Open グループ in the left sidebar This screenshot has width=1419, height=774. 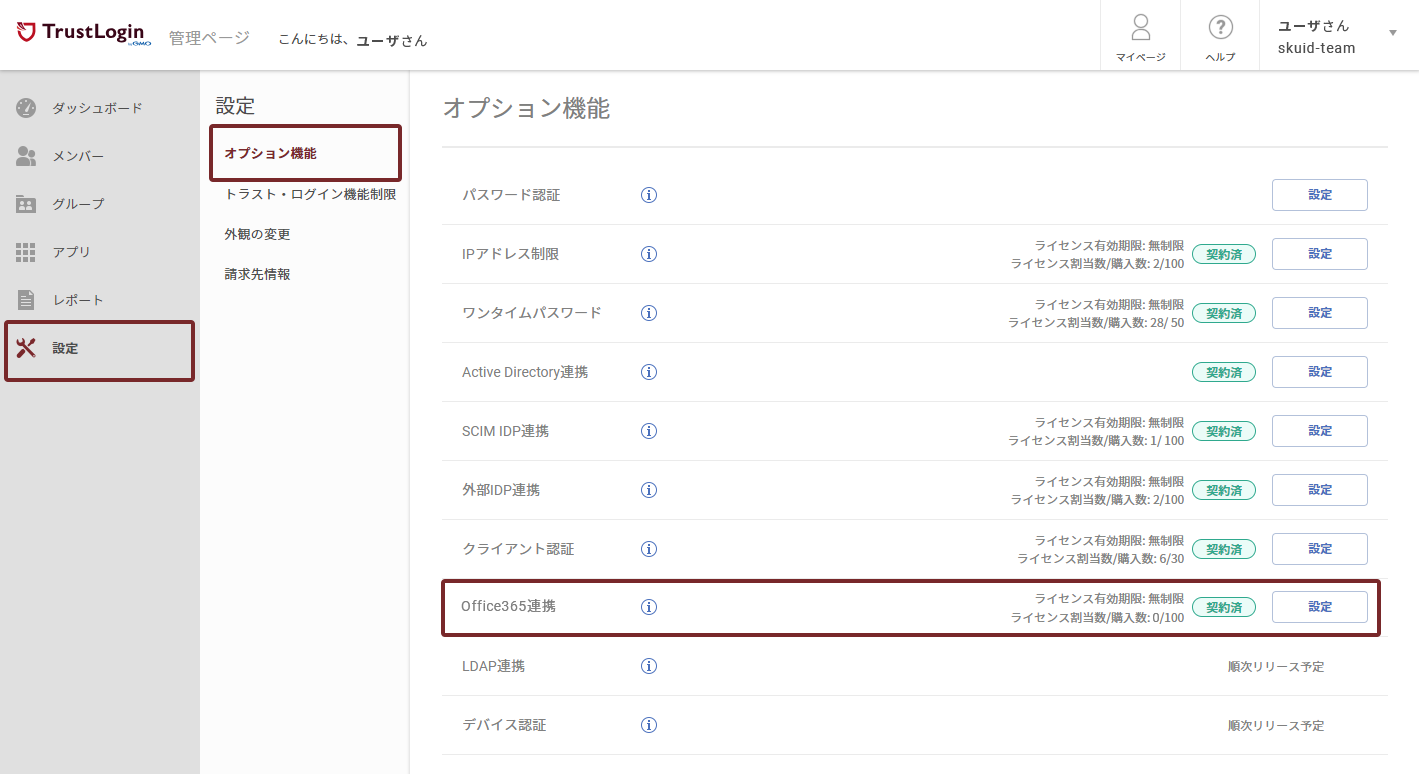pos(78,204)
